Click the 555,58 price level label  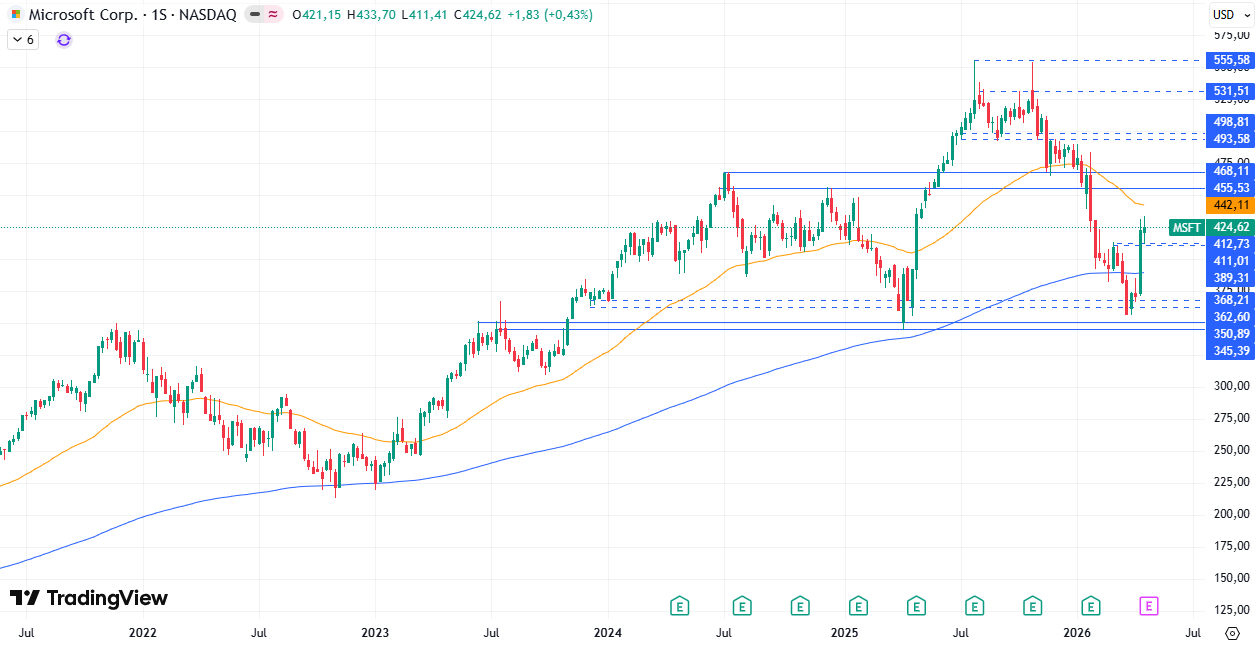(x=1230, y=60)
